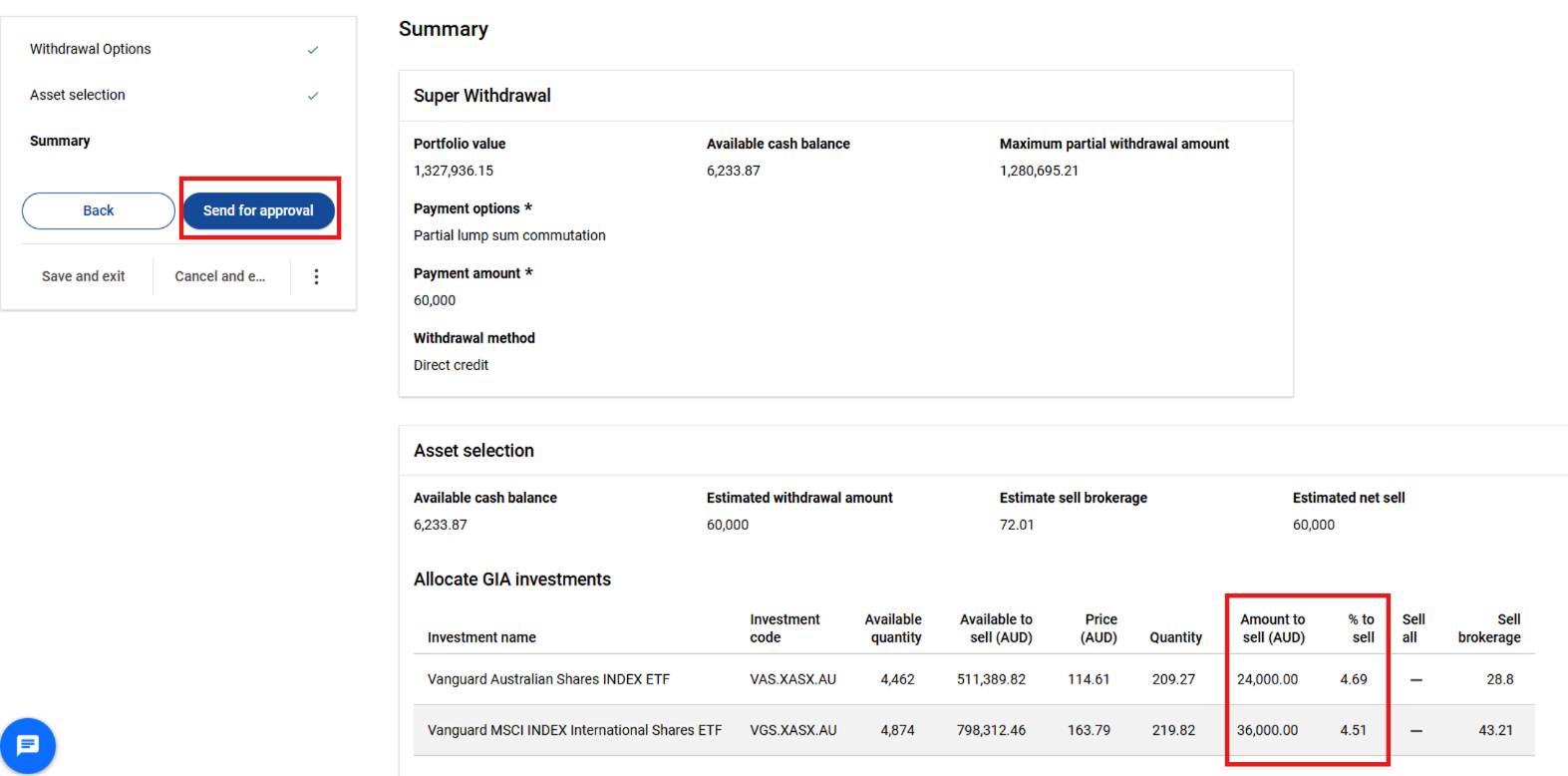Screen dimensions: 1568x776
Task: Select the Summary step in sidebar
Action: coord(60,141)
